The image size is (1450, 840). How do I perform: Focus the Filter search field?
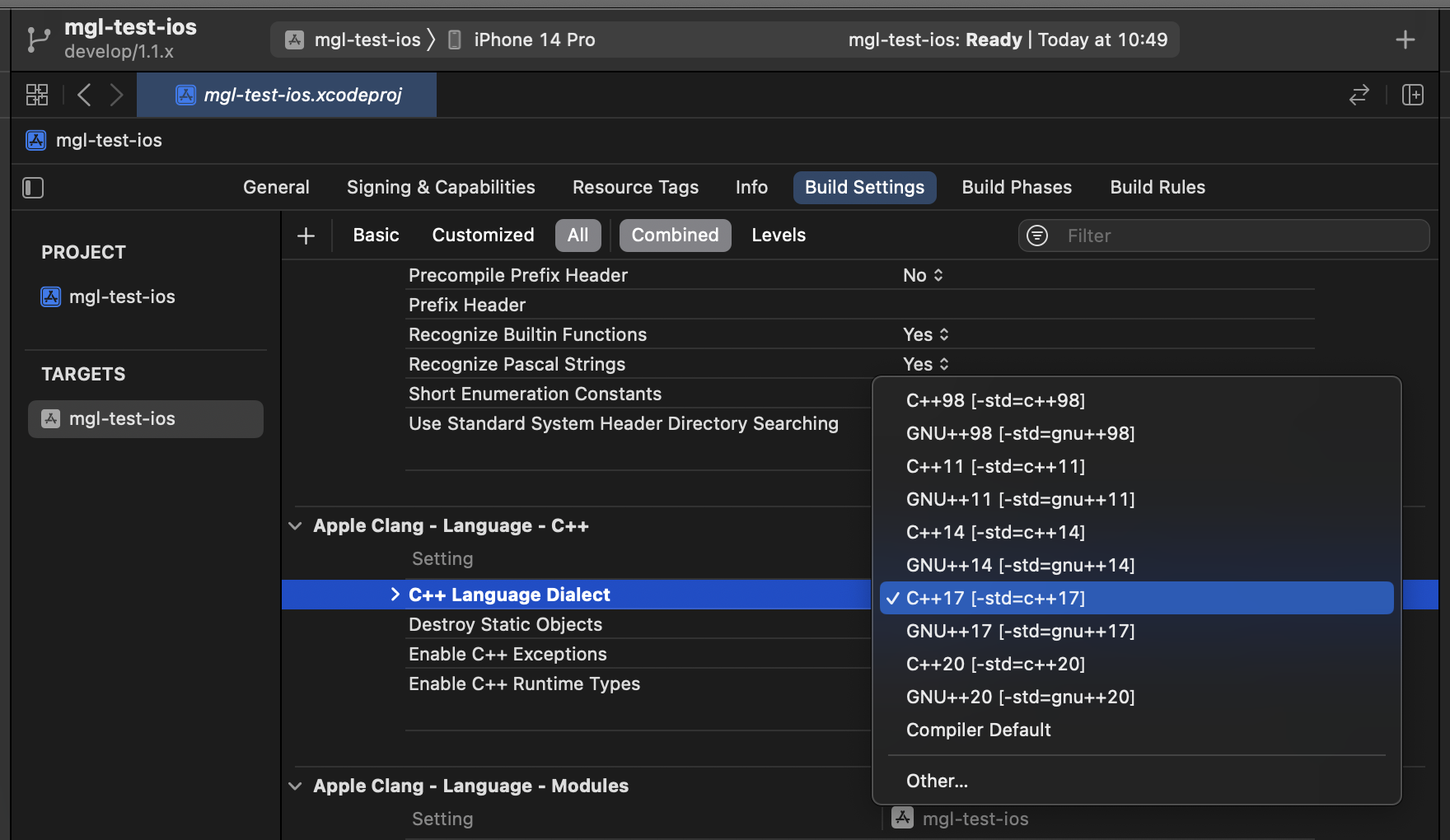[1223, 236]
